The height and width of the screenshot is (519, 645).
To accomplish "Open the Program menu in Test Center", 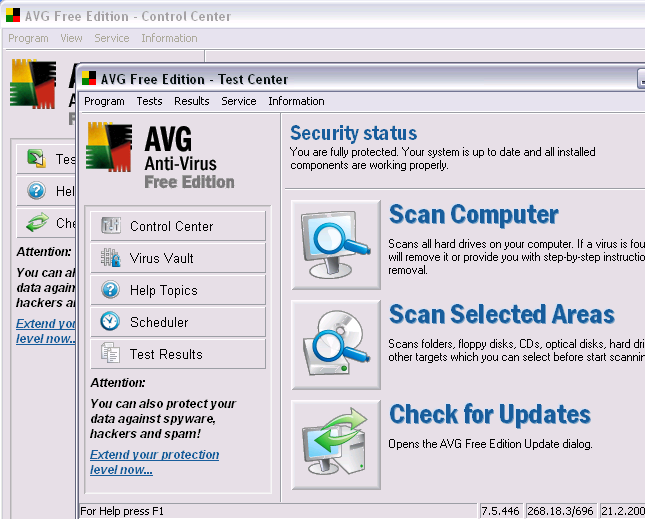I will pos(104,101).
